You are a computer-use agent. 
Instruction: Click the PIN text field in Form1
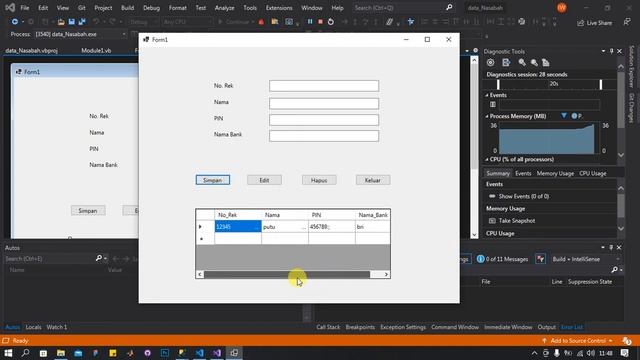324,120
